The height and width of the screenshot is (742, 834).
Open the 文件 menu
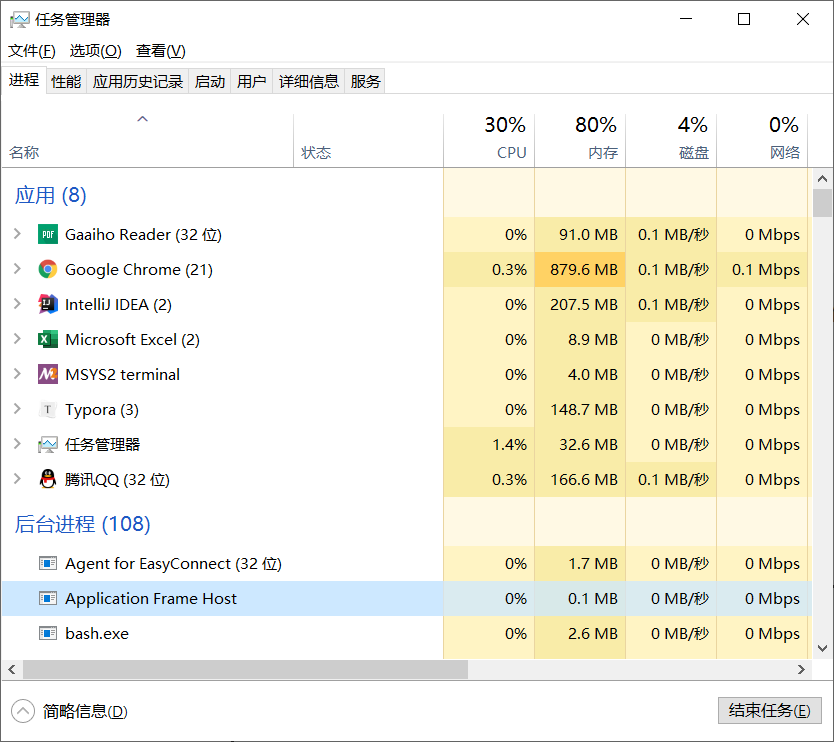pos(32,51)
